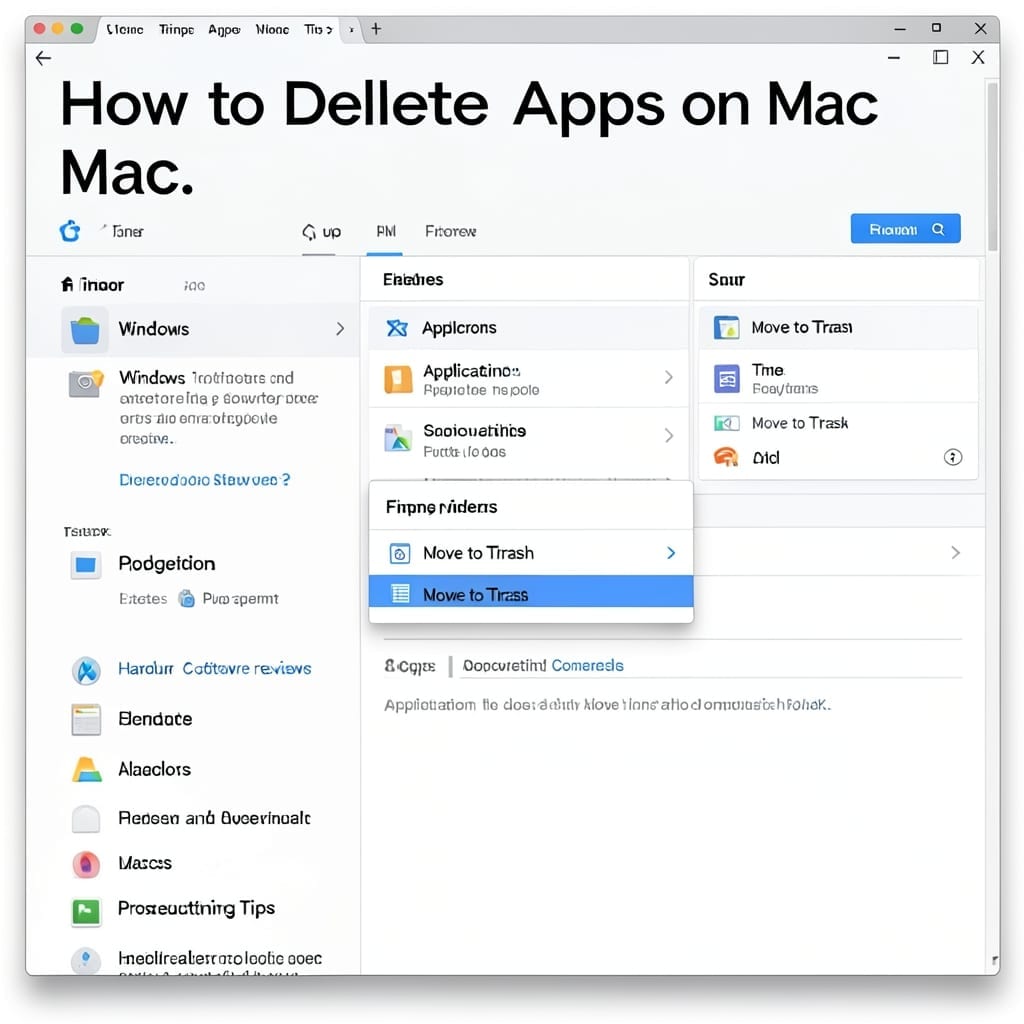
Task: Click the purple Tme icon
Action: [727, 379]
